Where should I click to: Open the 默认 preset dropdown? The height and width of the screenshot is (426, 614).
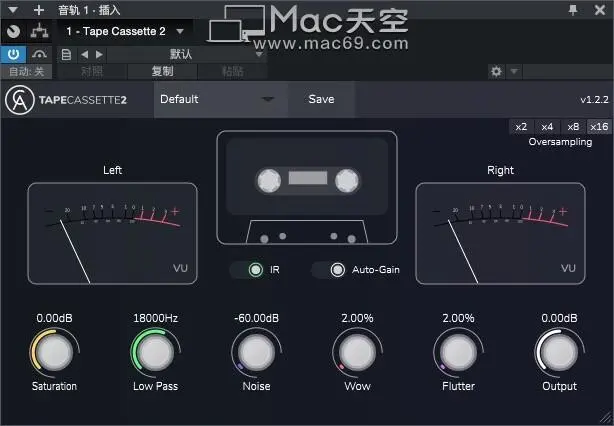pos(186,54)
